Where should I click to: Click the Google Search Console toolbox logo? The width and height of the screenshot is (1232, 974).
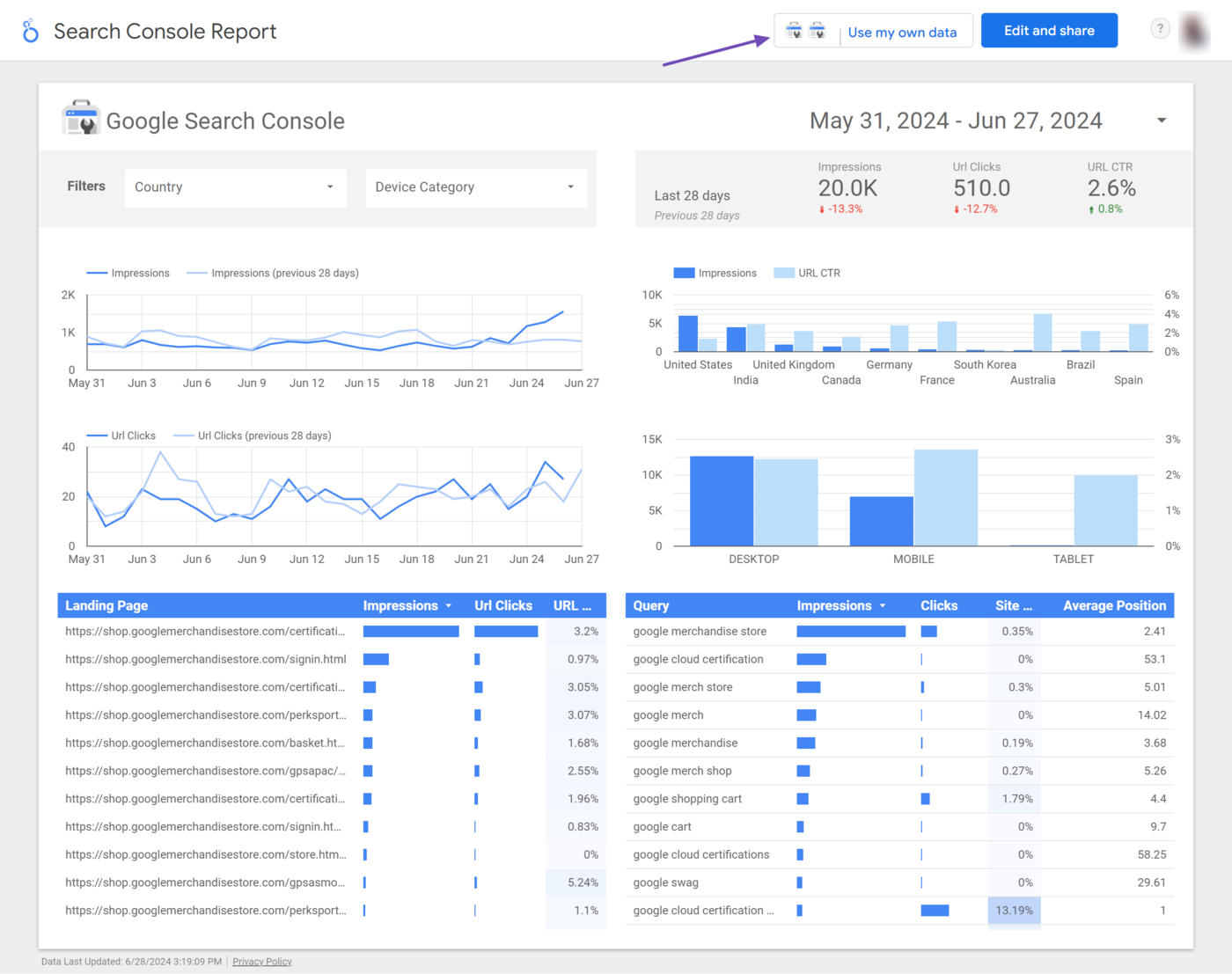click(81, 118)
